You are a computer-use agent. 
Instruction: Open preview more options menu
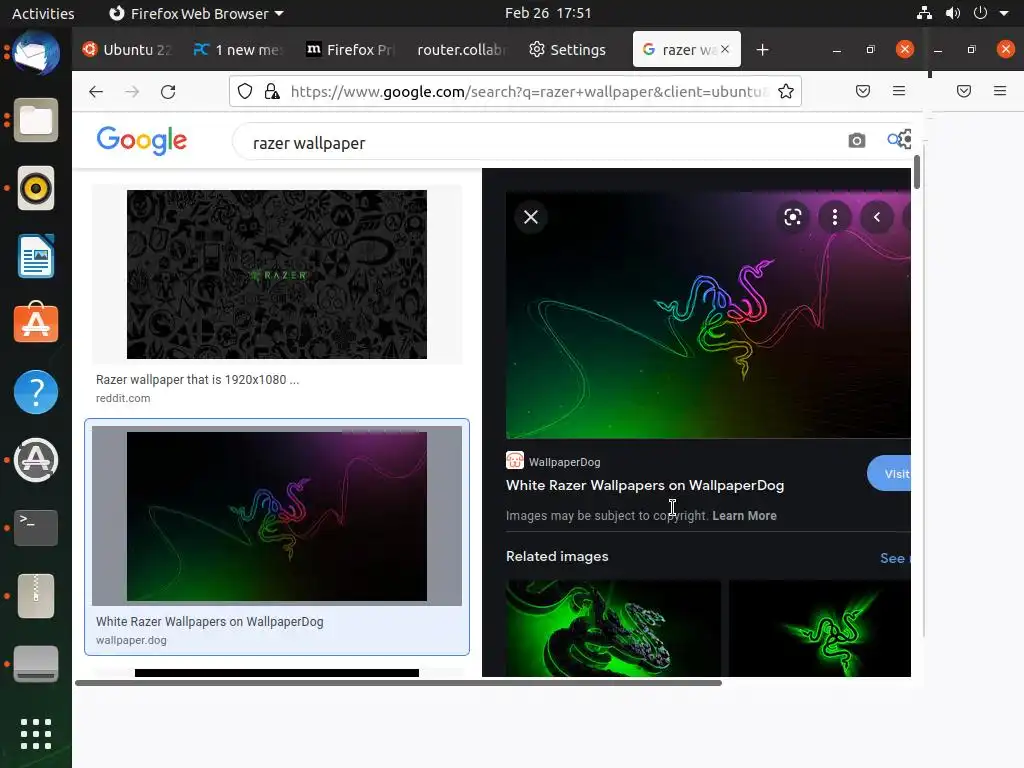(x=835, y=217)
